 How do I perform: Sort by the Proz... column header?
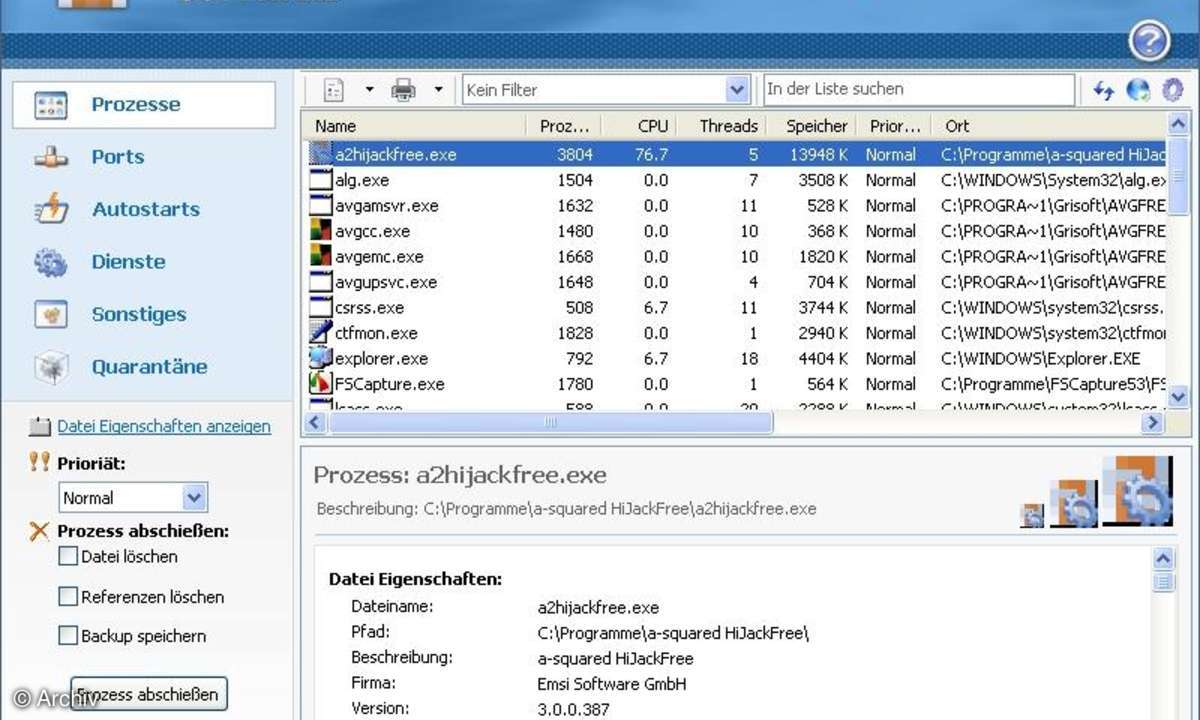tap(565, 126)
